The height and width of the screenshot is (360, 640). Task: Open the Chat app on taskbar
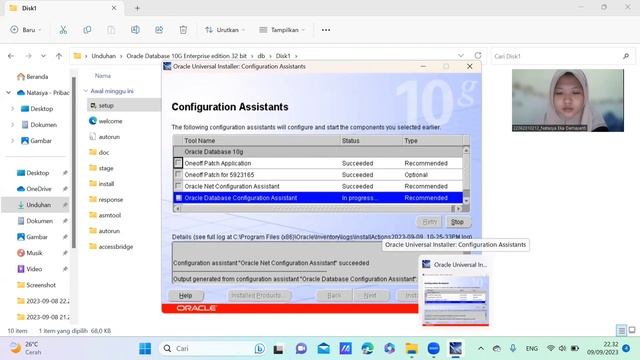pyautogui.click(x=301, y=348)
